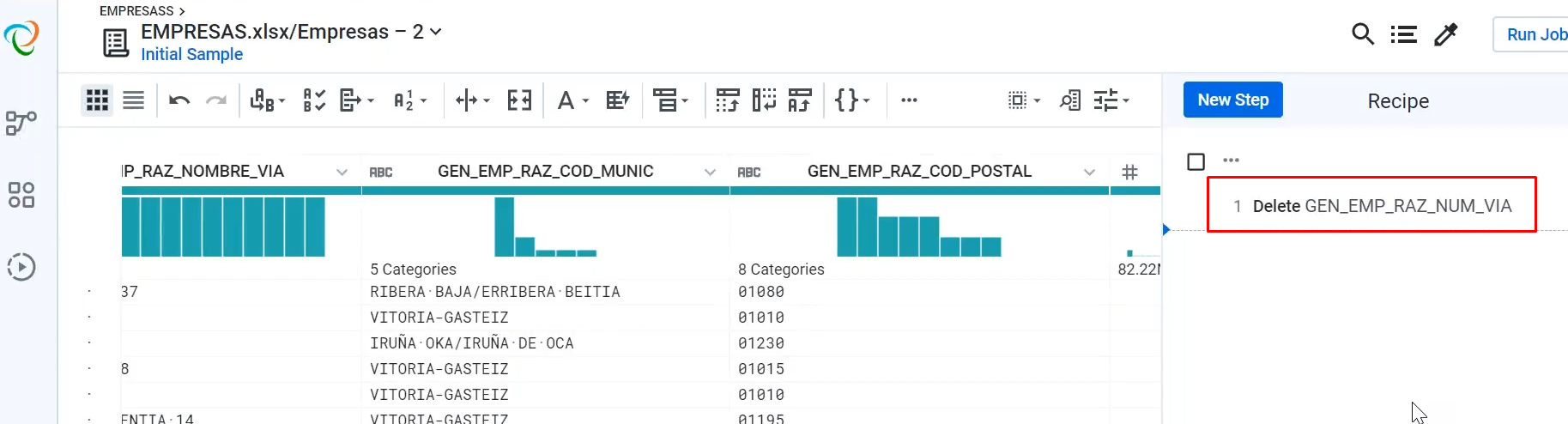Undo the last recipe action
The height and width of the screenshot is (424, 1568).
179,100
